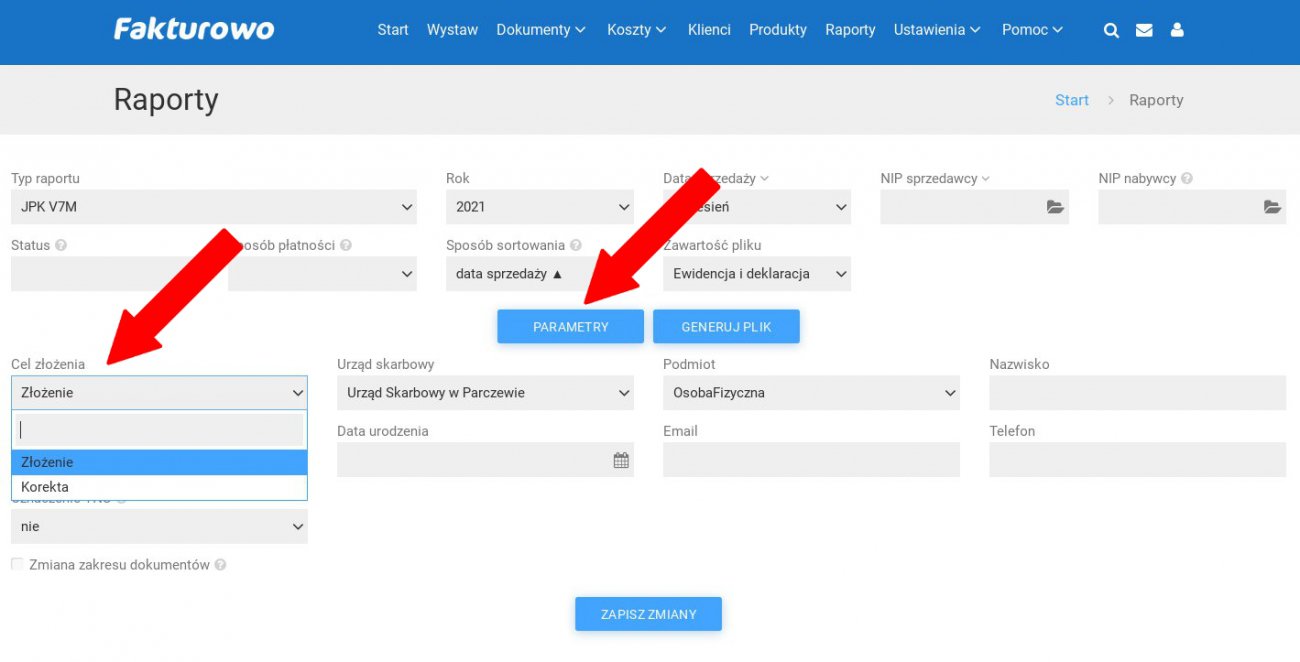Open the Rok year dropdown
The width and height of the screenshot is (1300, 662).
pyautogui.click(x=539, y=207)
